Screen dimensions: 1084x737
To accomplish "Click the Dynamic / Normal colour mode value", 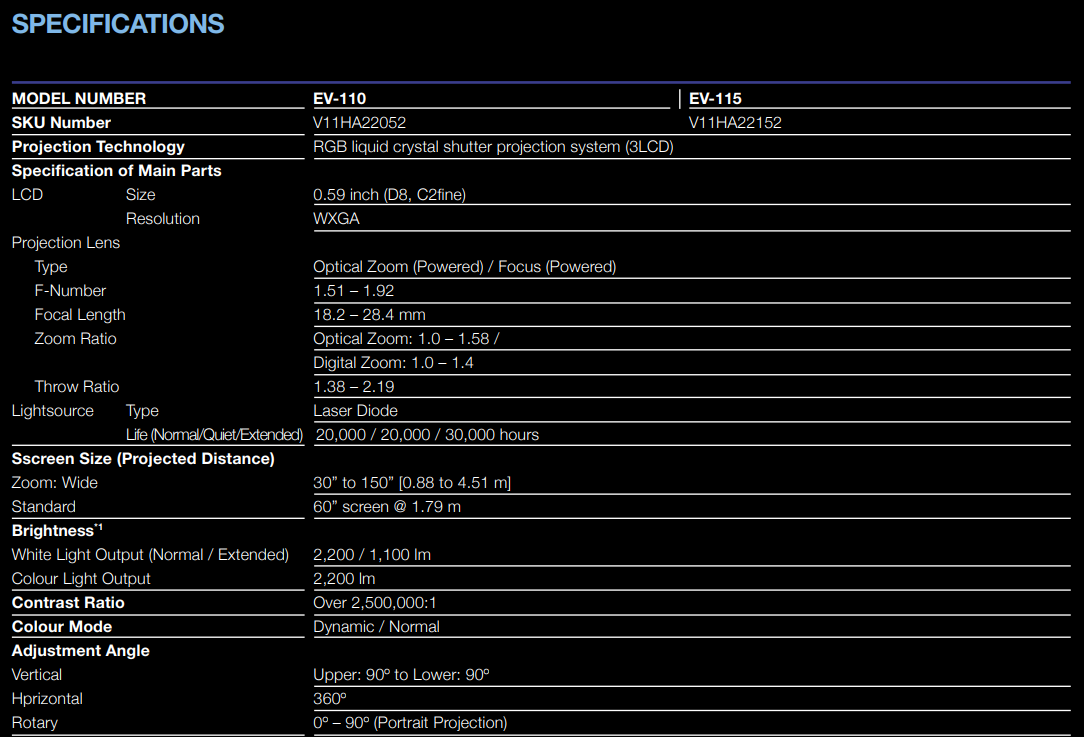I will pyautogui.click(x=376, y=626).
